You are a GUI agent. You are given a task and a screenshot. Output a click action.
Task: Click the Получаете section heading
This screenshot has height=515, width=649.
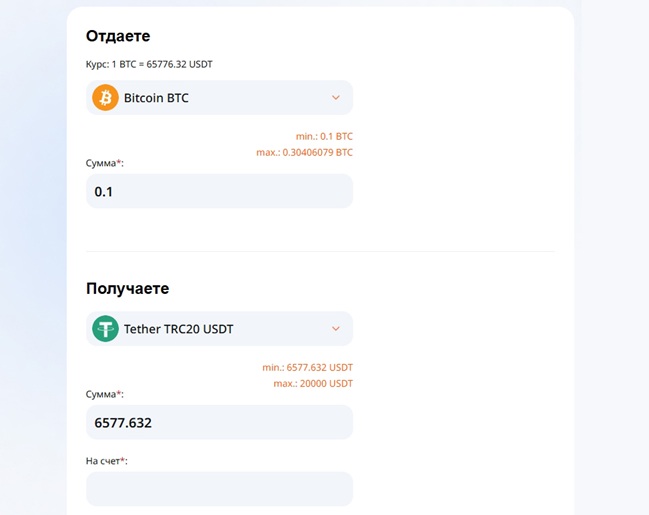click(x=127, y=288)
